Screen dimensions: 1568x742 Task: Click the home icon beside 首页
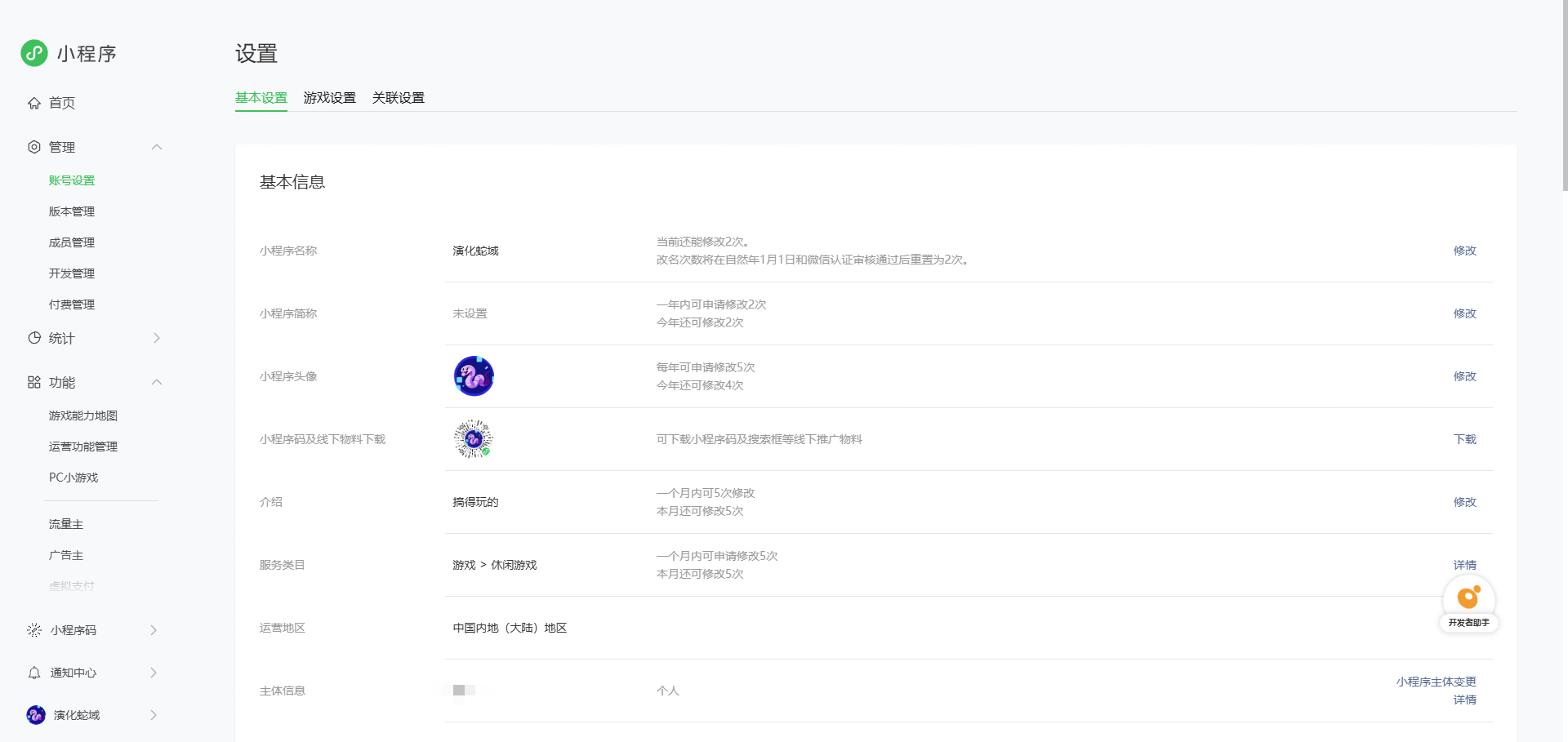34,103
